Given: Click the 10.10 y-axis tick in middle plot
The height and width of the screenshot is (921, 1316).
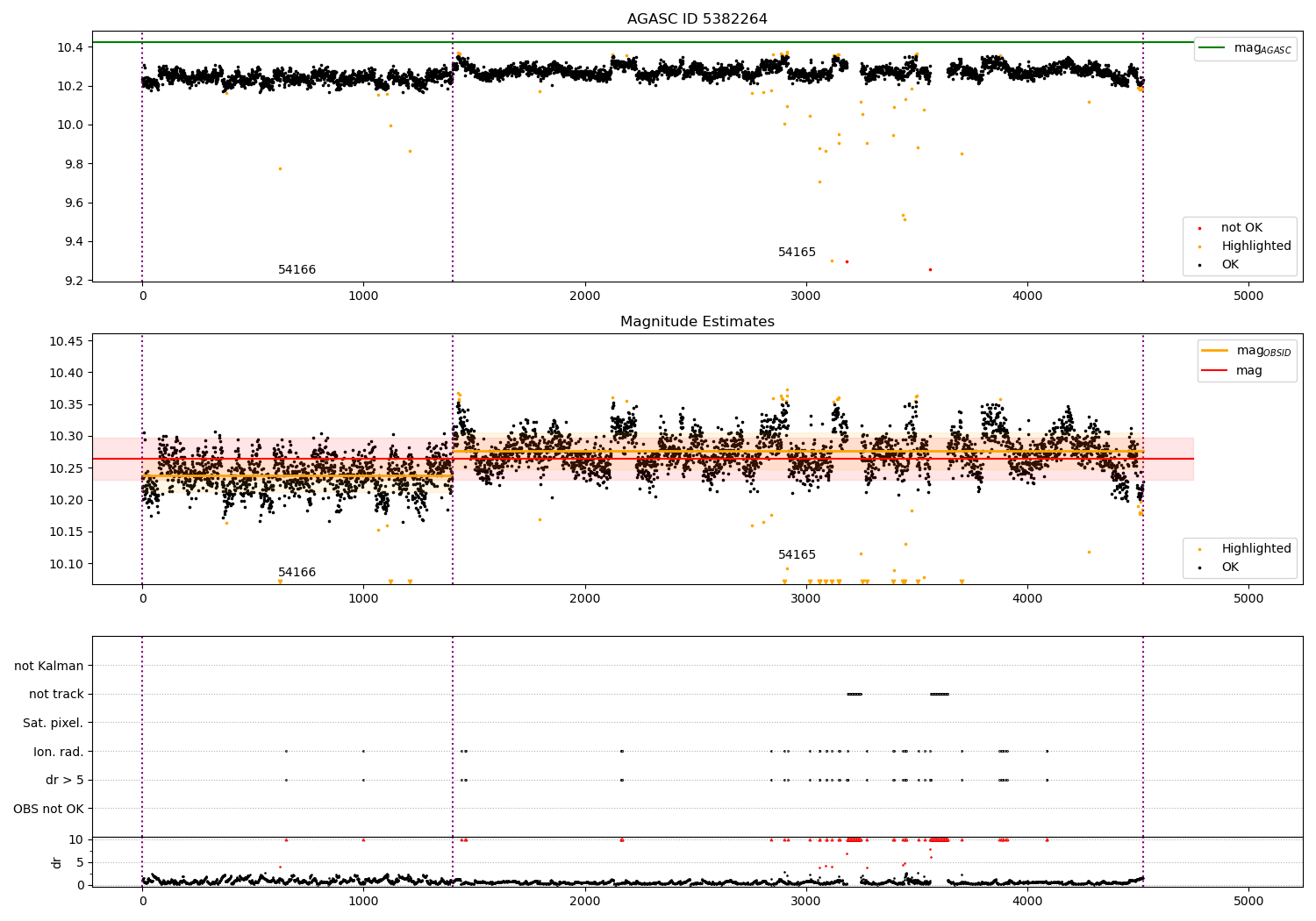Looking at the screenshot, I should click(67, 564).
